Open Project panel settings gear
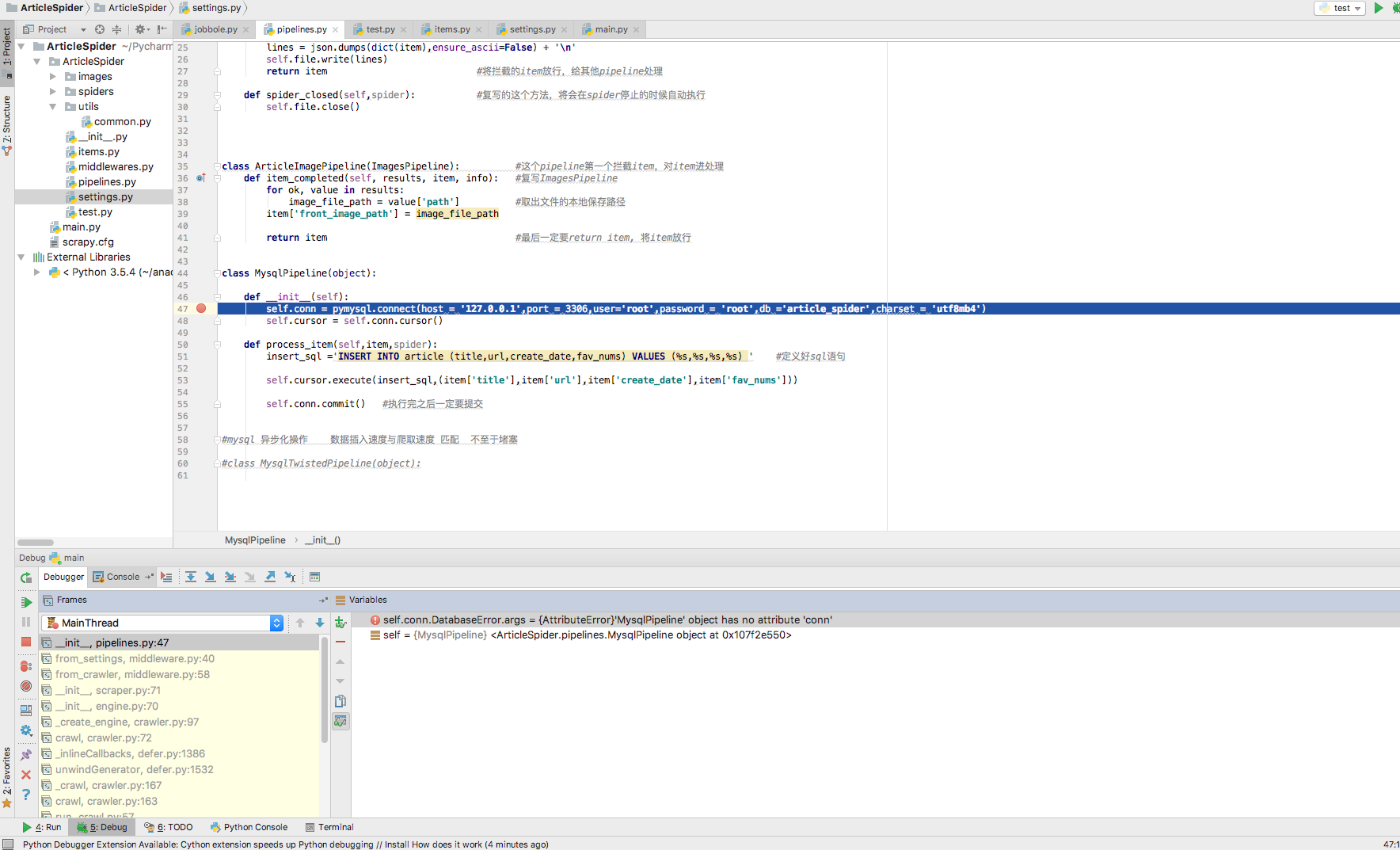 click(x=143, y=29)
